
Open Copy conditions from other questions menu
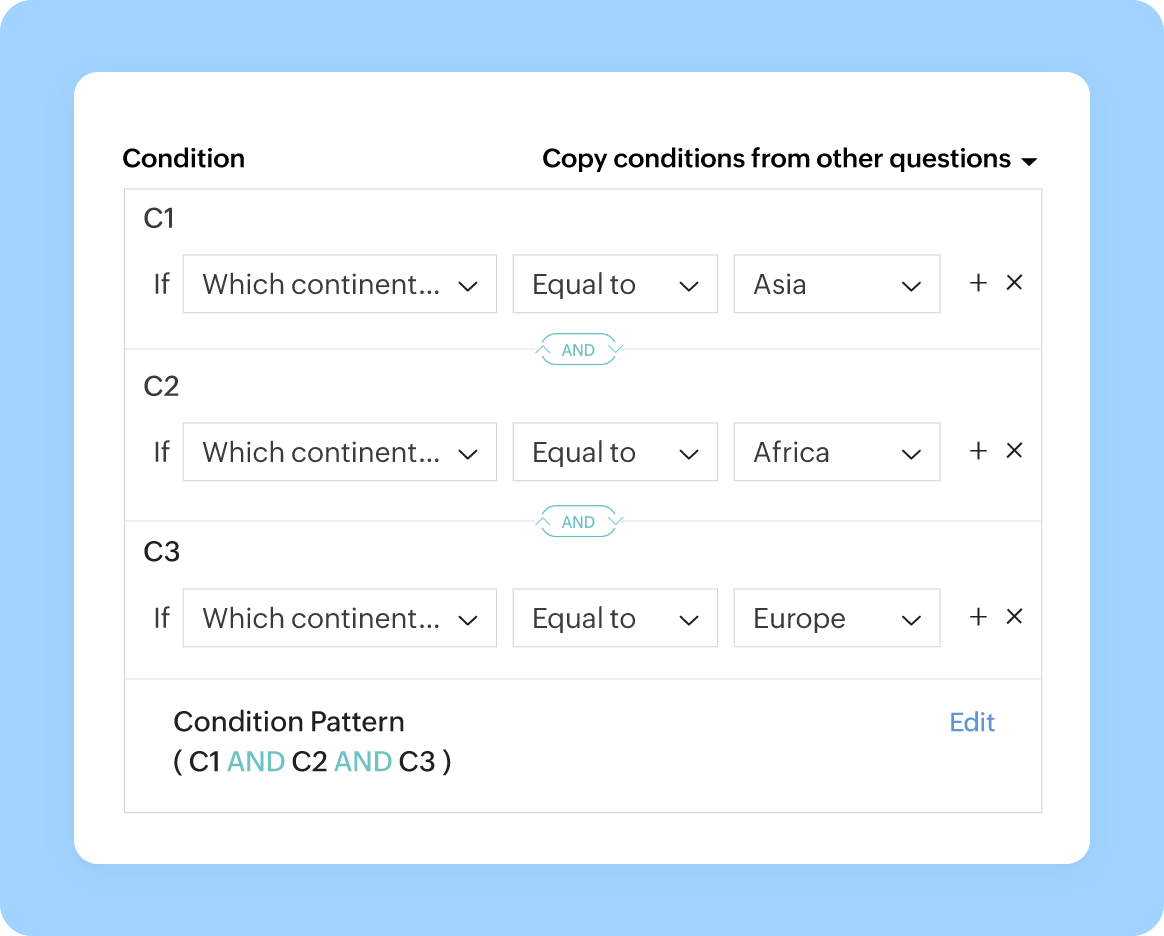[789, 159]
